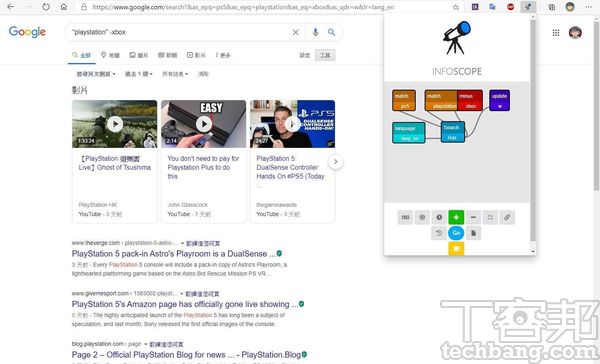
Task: Open the Astro's Playroom is a DualSense result
Action: 173,254
